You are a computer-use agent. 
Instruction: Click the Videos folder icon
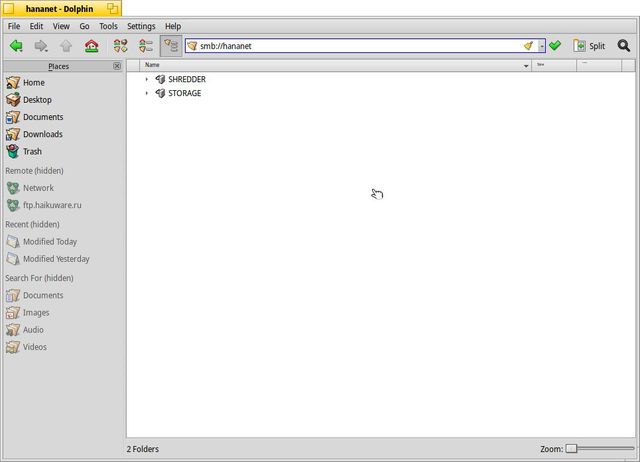point(13,347)
